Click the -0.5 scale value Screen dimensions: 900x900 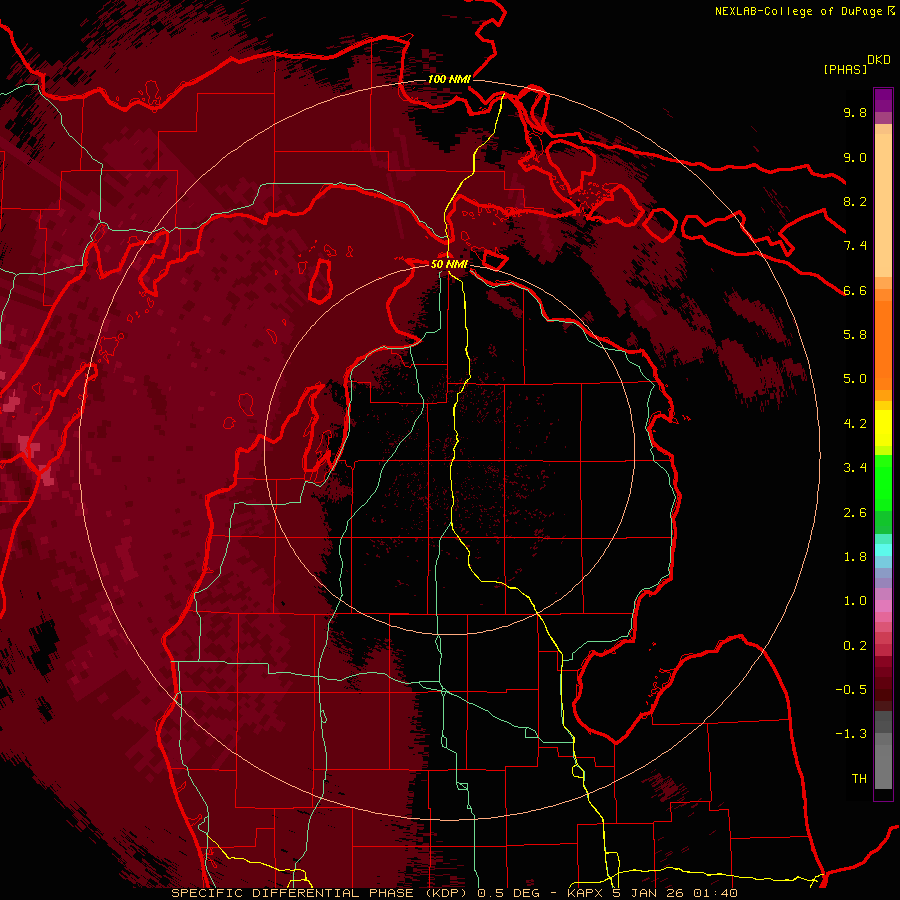[851, 690]
